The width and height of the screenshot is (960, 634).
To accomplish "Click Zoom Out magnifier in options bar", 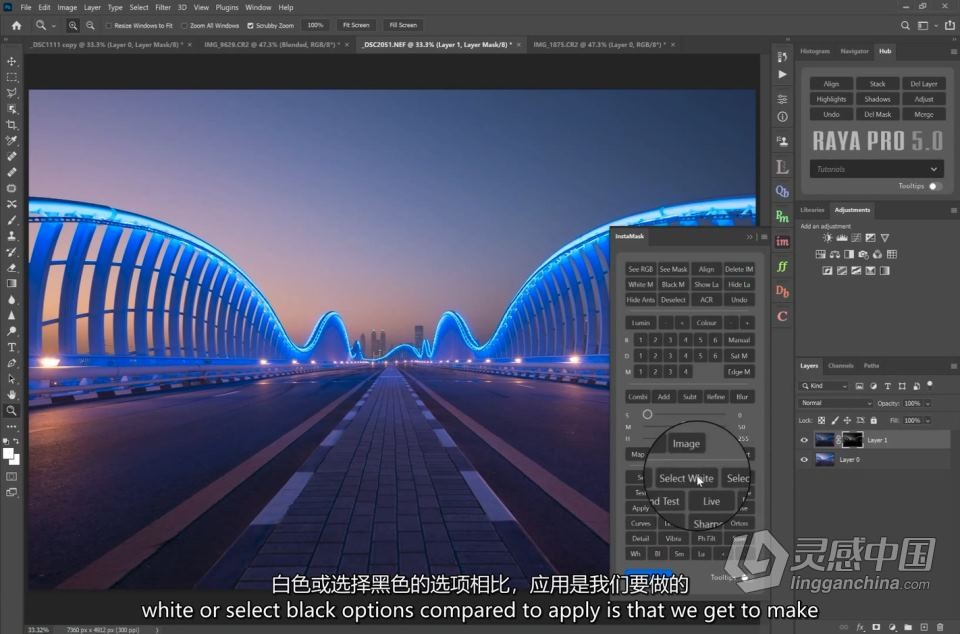I will click(x=90, y=25).
